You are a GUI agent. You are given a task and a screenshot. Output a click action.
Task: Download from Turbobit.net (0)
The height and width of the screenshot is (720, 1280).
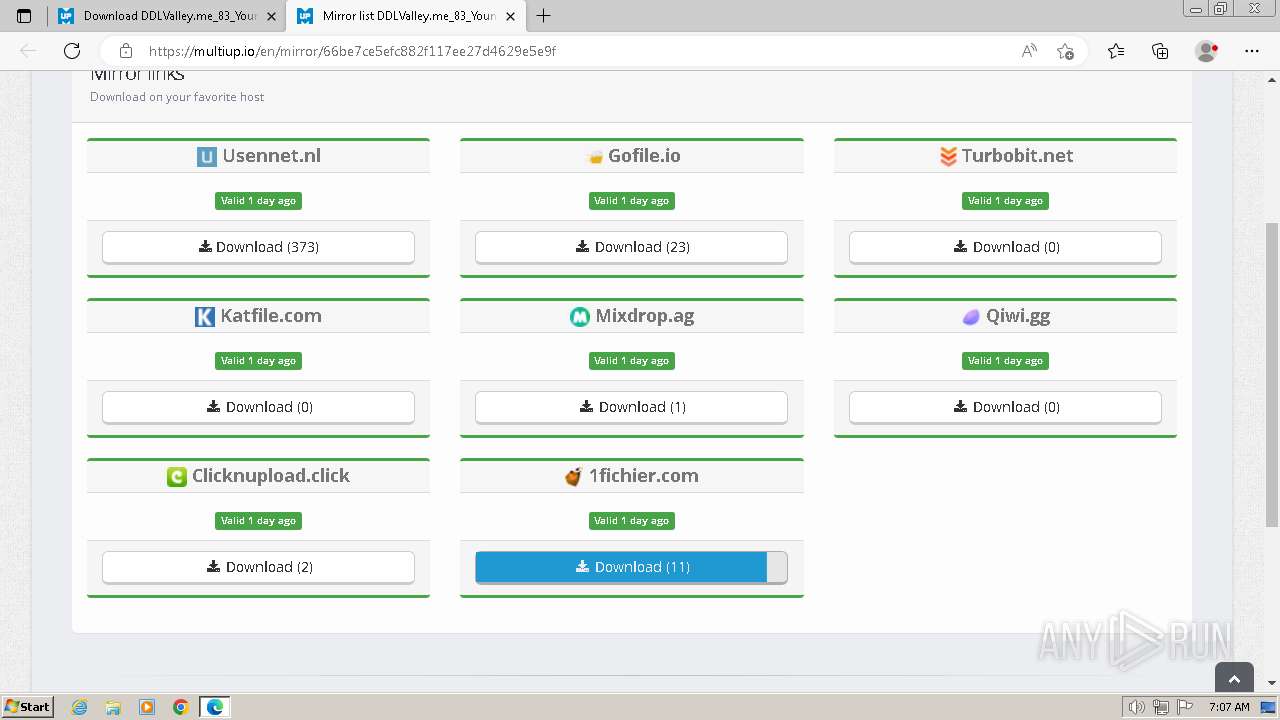[1005, 247]
